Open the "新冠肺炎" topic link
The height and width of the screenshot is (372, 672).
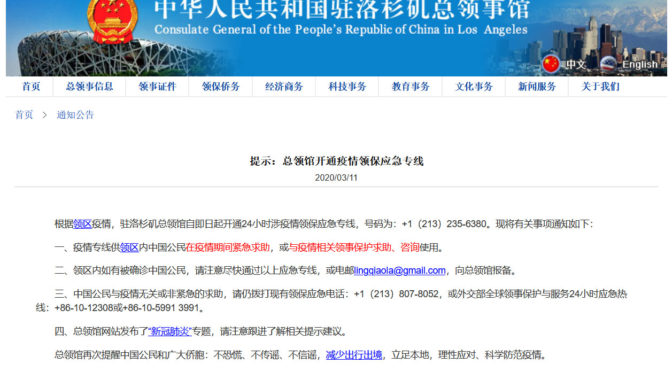click(170, 331)
